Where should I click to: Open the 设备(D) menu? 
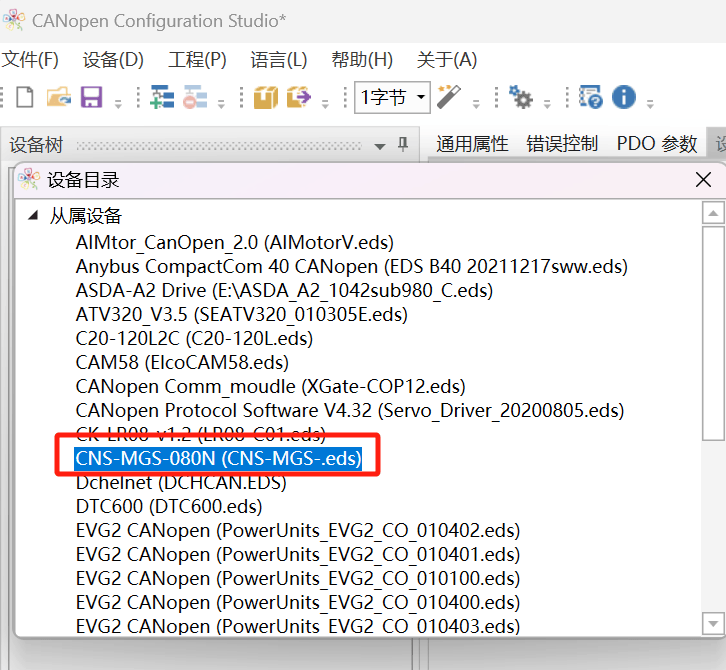(113, 59)
